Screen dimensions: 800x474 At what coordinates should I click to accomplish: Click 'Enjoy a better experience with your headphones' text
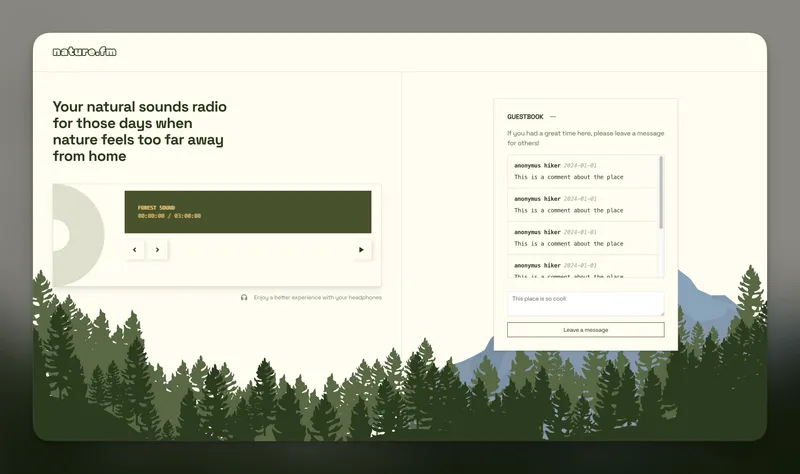[317, 297]
